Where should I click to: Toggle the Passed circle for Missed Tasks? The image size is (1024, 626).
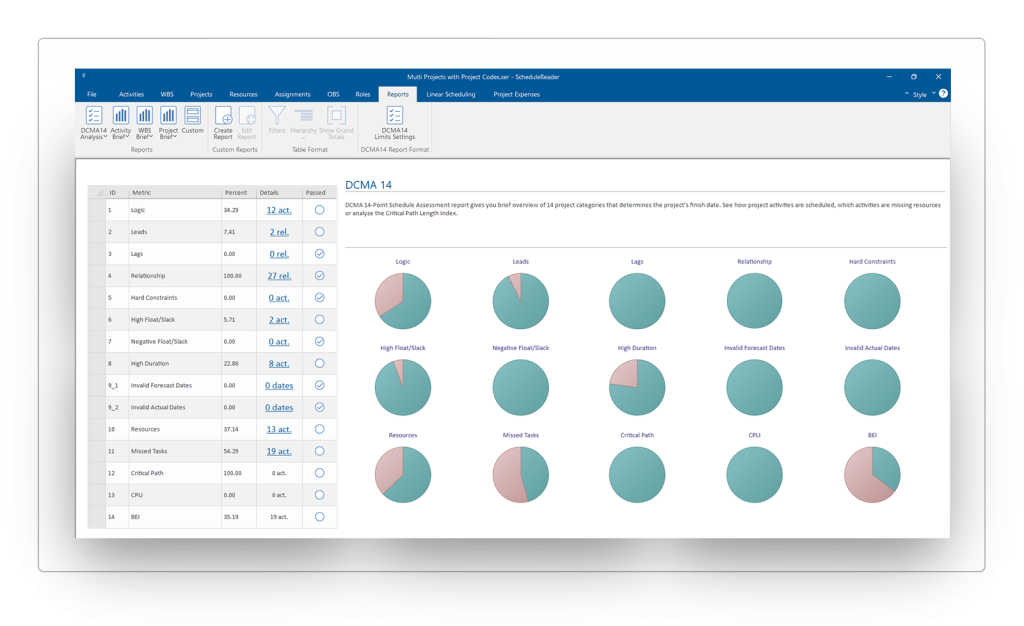coord(319,451)
